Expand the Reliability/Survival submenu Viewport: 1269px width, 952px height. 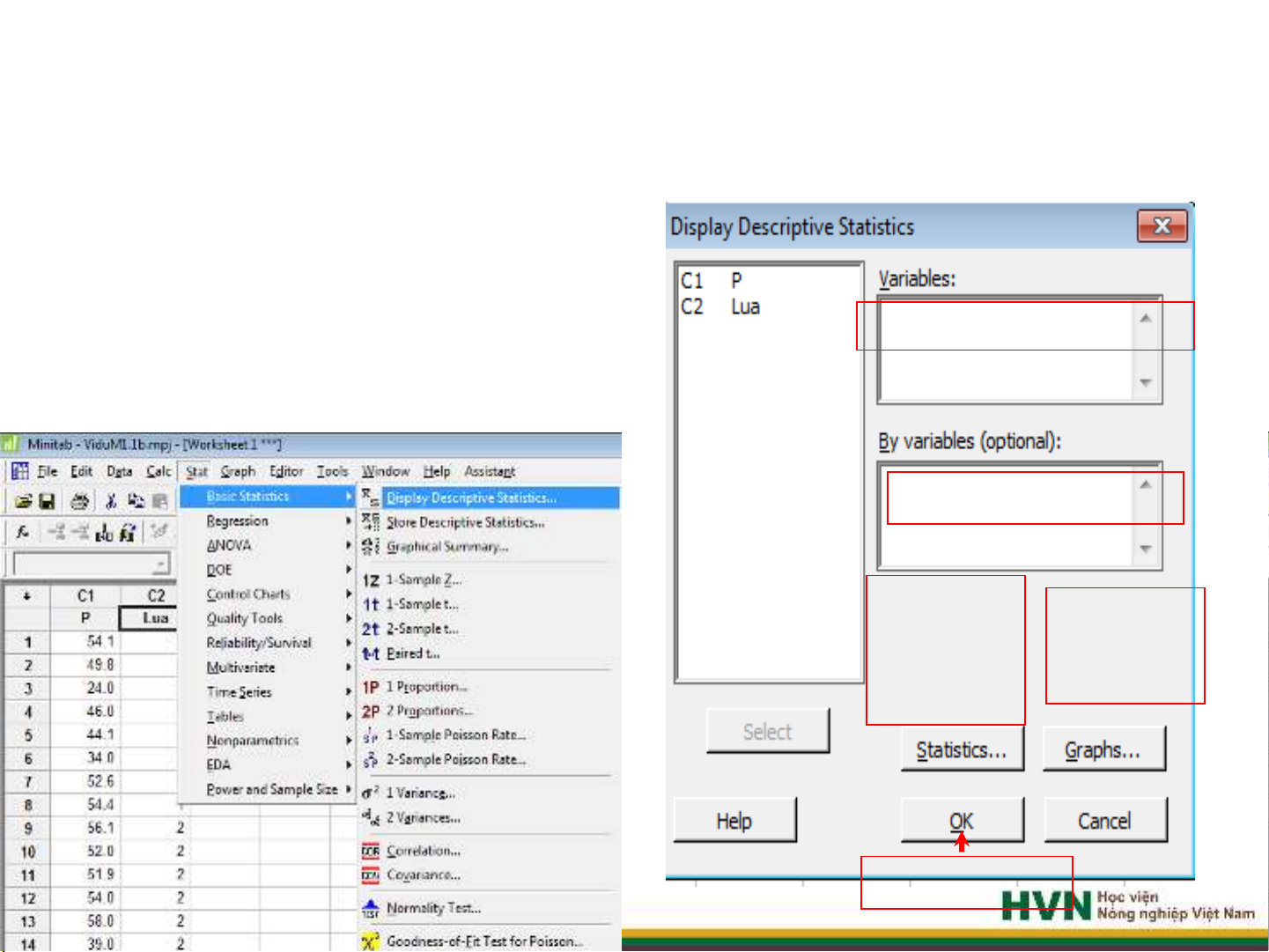[268, 643]
